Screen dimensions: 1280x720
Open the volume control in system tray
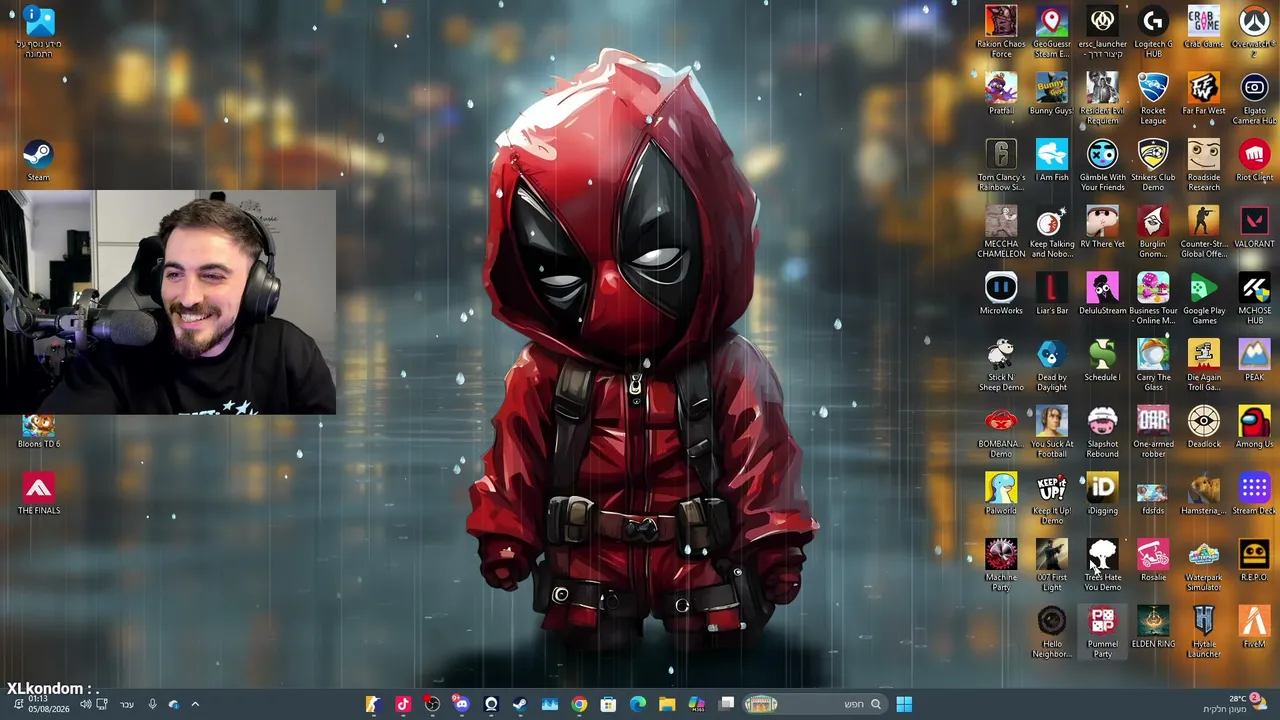click(85, 704)
